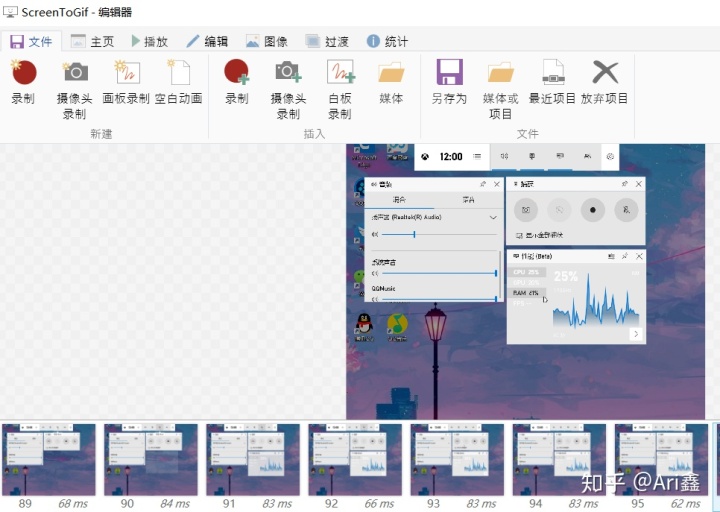Click the record last 30 seconds button
Screen dimensions: 720x512
coord(559,210)
